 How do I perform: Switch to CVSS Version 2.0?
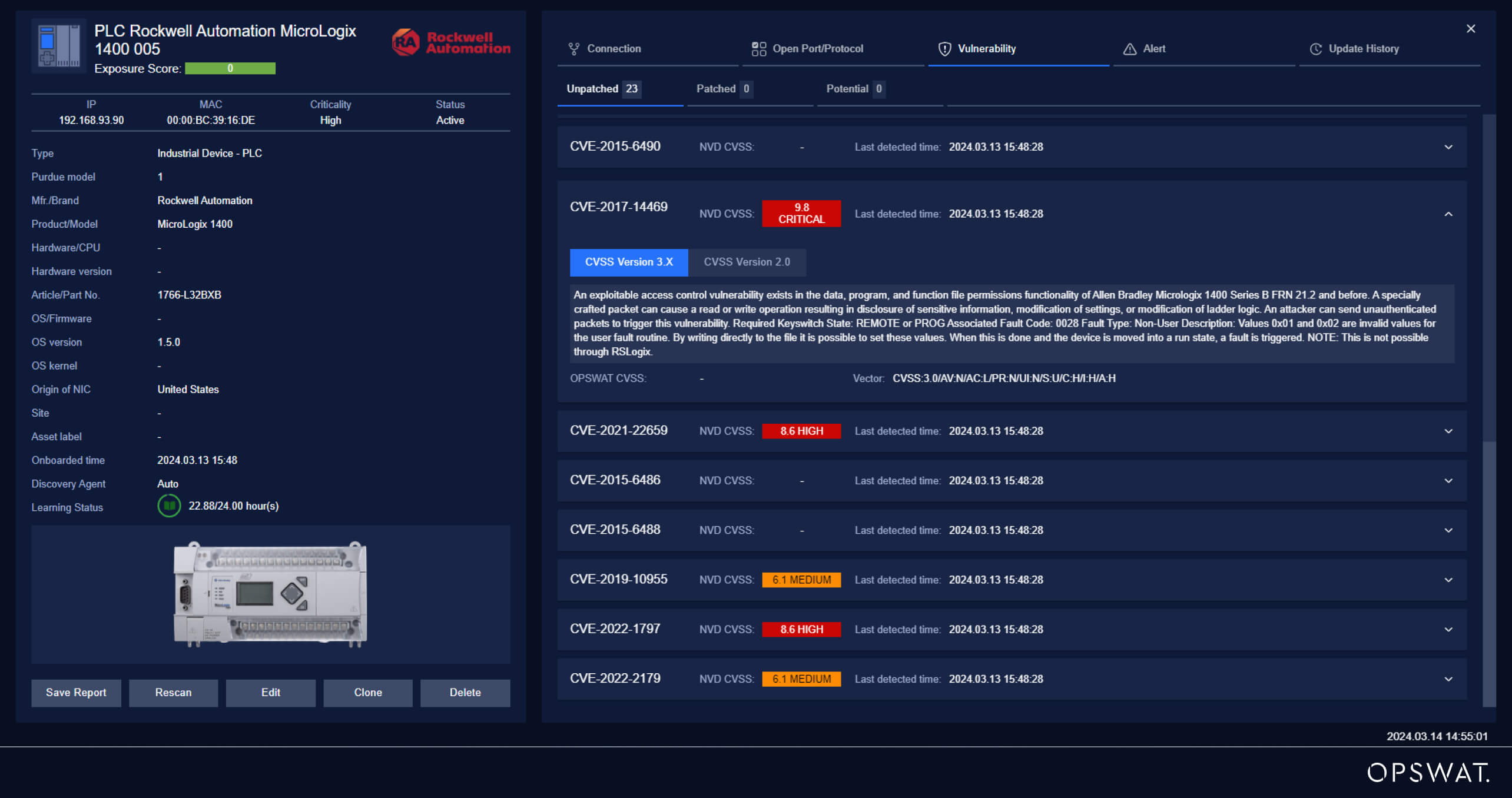coord(747,262)
